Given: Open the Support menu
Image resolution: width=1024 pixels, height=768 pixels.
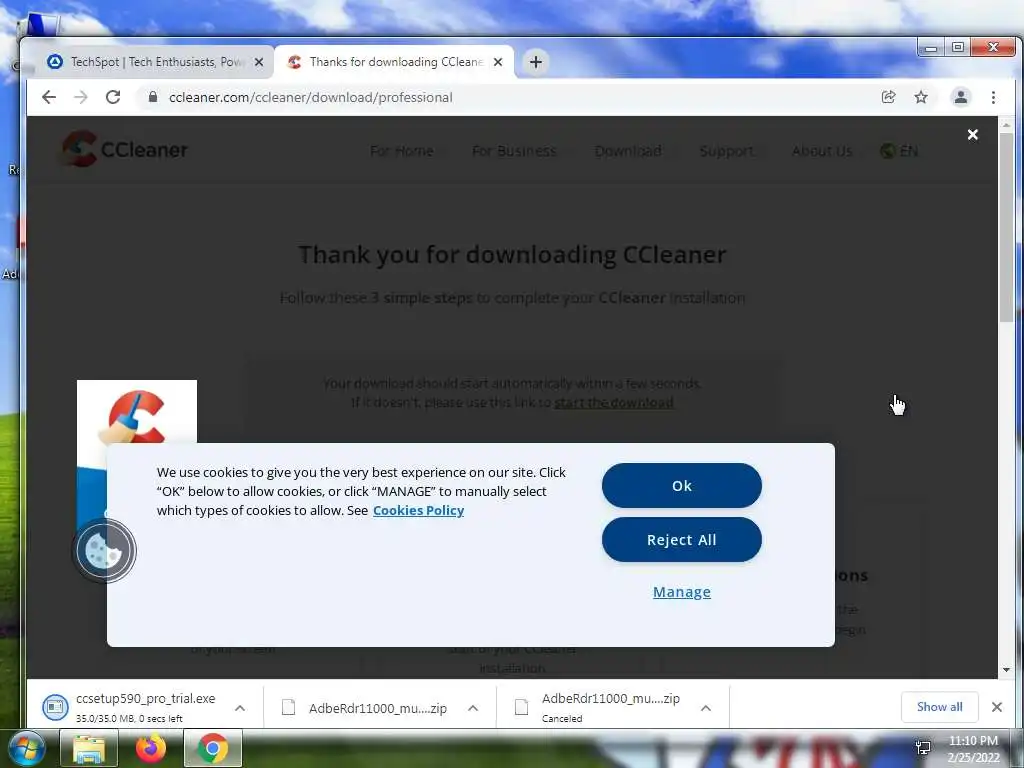Looking at the screenshot, I should (726, 152).
